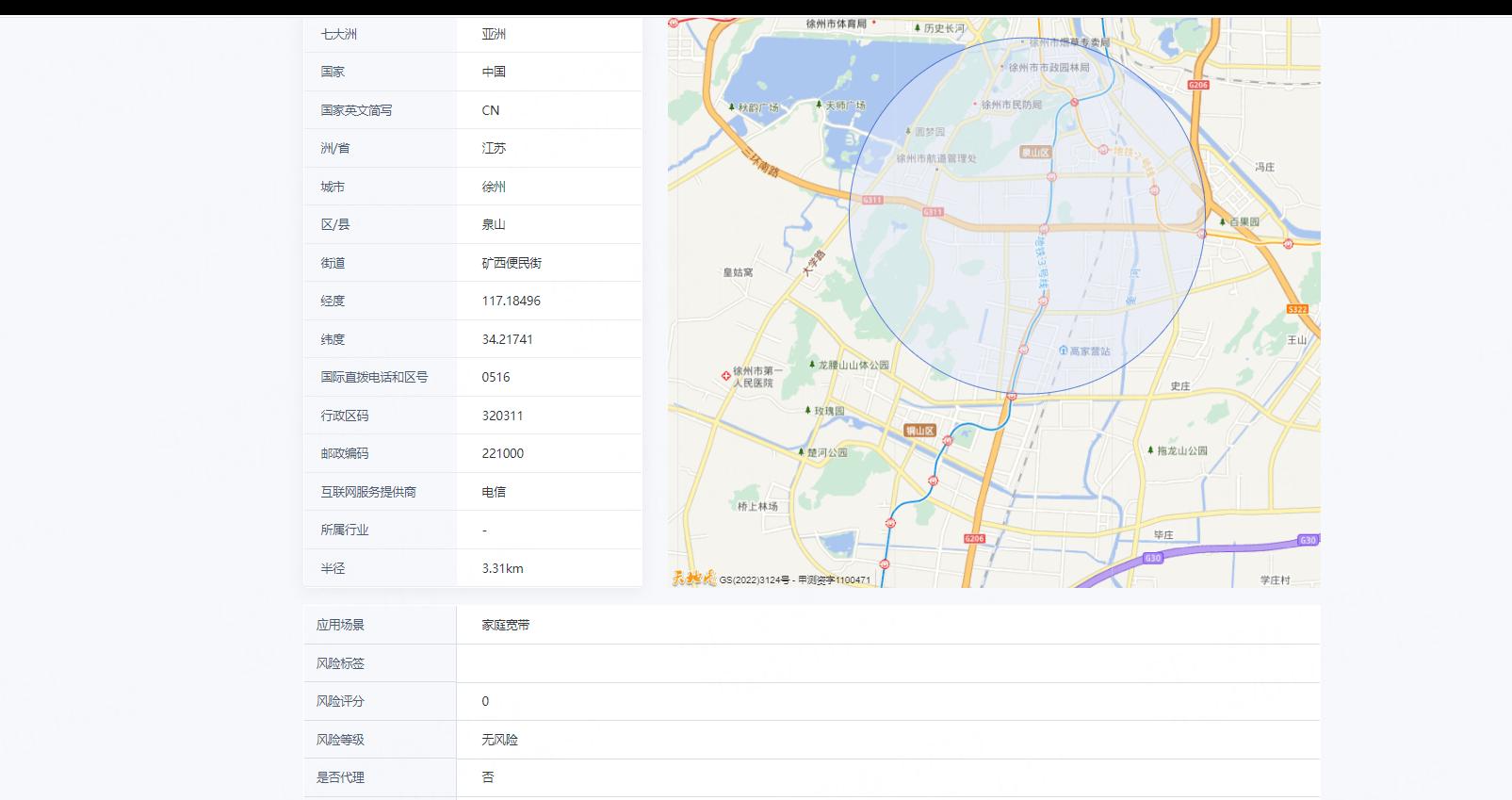Click the 毕庄 label on the map
1512x800 pixels.
point(1164,534)
